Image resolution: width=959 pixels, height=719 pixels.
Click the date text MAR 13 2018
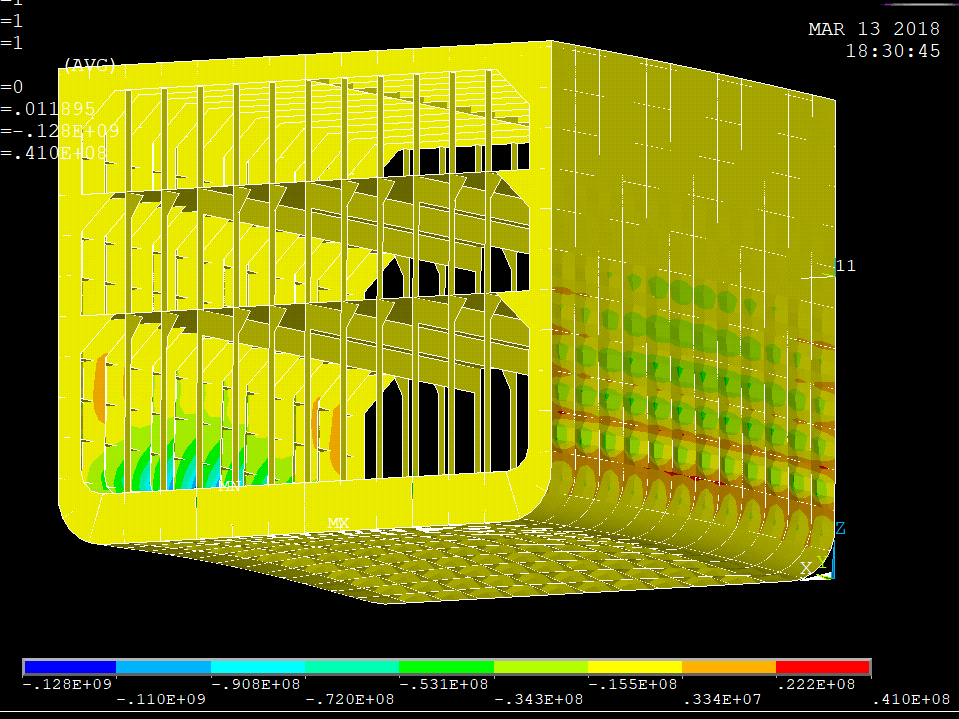point(874,30)
